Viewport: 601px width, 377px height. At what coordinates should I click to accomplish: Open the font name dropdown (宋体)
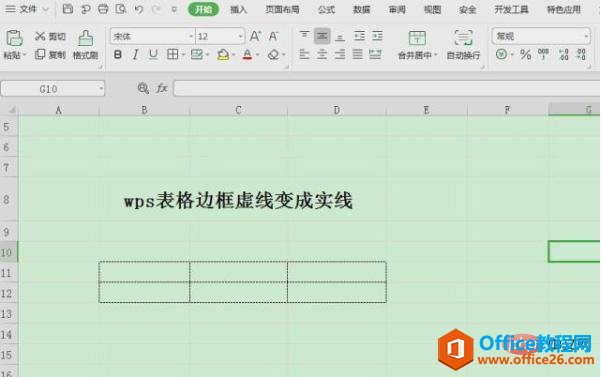[191, 36]
